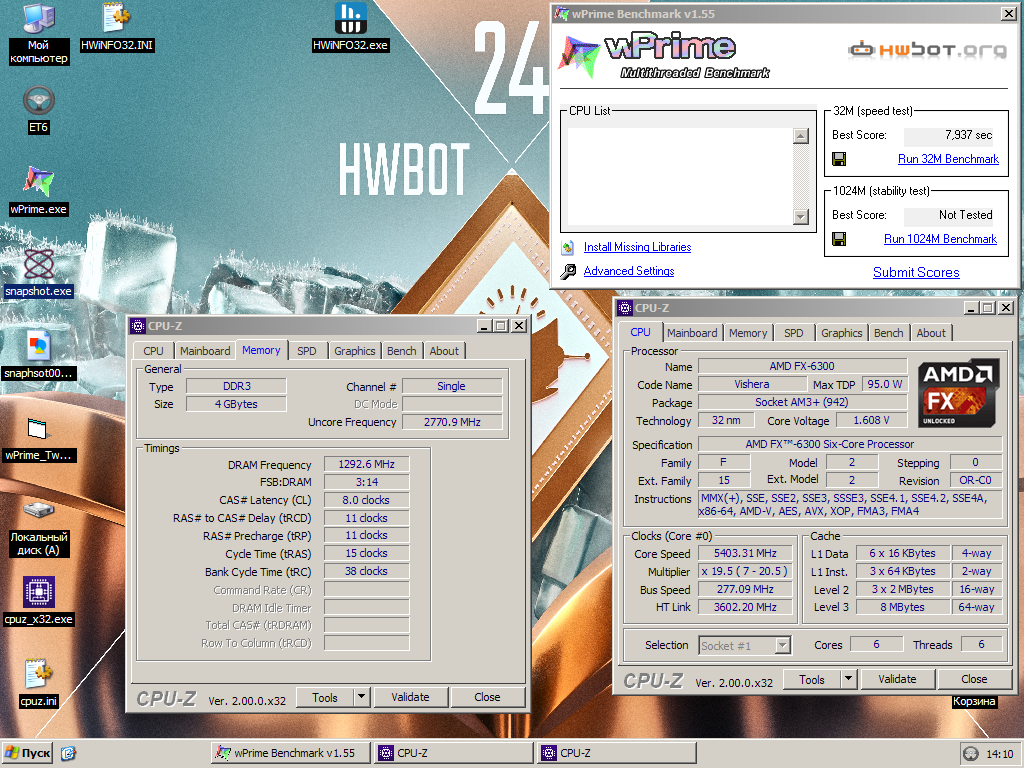This screenshot has width=1024, height=768.
Task: Expand Tools dropdown arrow in the Memory CPU-Z window
Action: point(362,697)
